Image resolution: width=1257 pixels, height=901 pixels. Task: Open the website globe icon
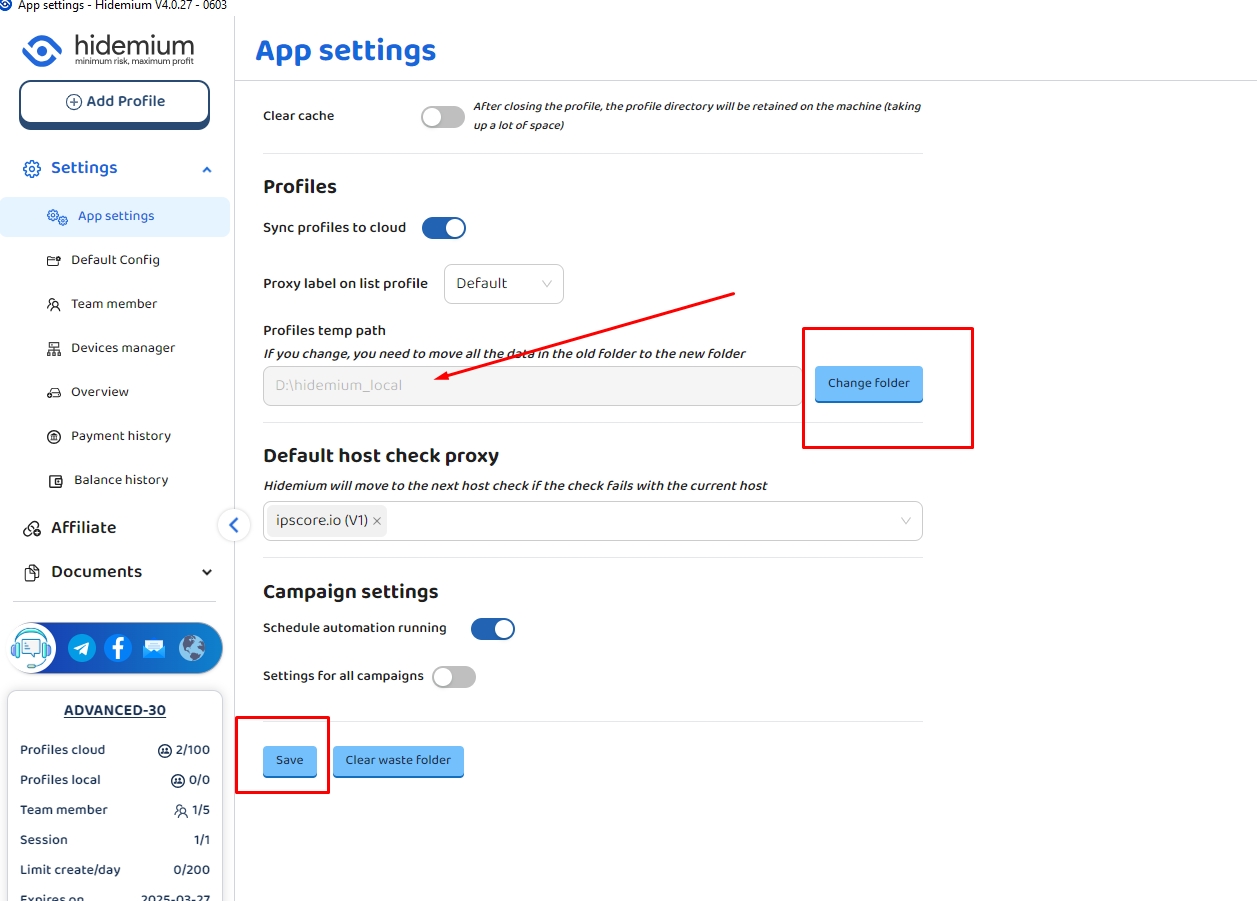point(191,648)
